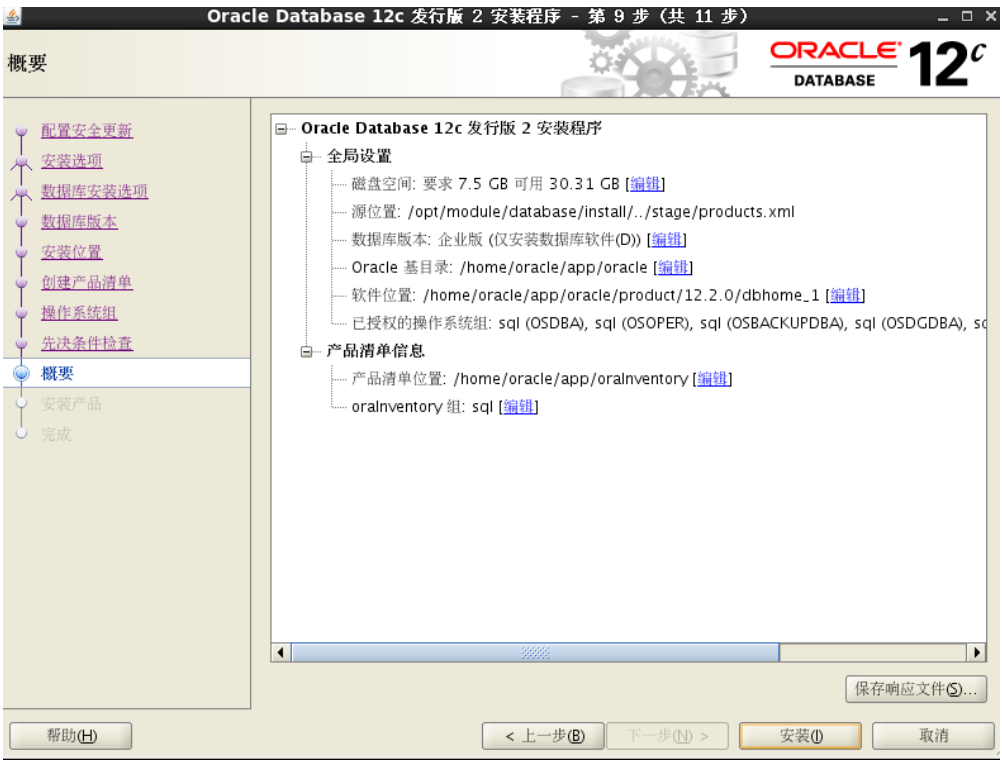Close the installer window

990,17
